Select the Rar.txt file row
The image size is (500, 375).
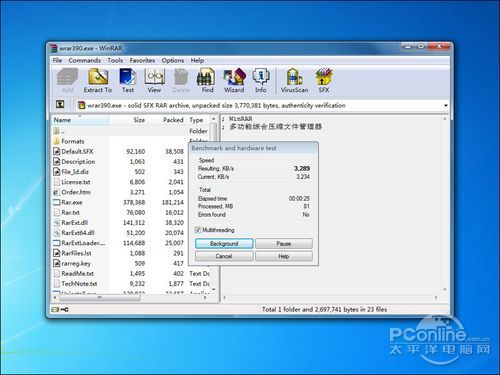click(x=131, y=212)
